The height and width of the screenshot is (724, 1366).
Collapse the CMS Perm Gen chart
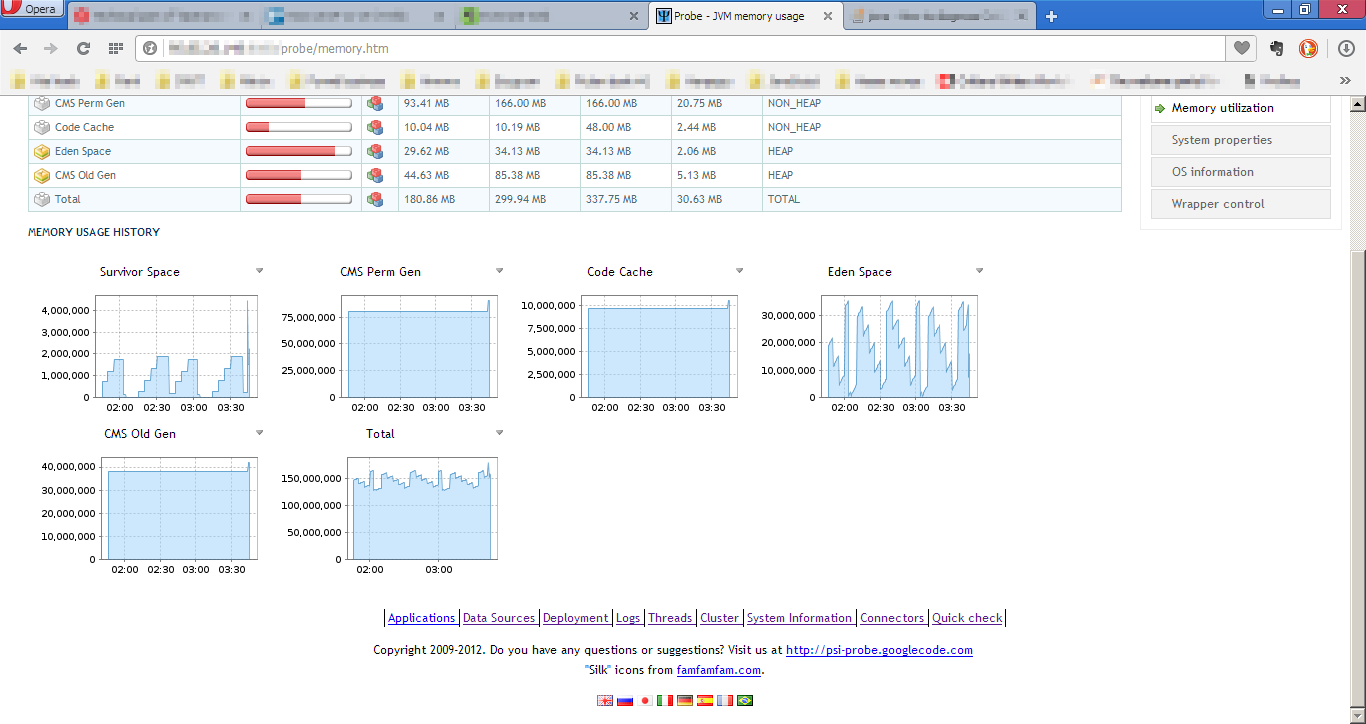pos(500,271)
